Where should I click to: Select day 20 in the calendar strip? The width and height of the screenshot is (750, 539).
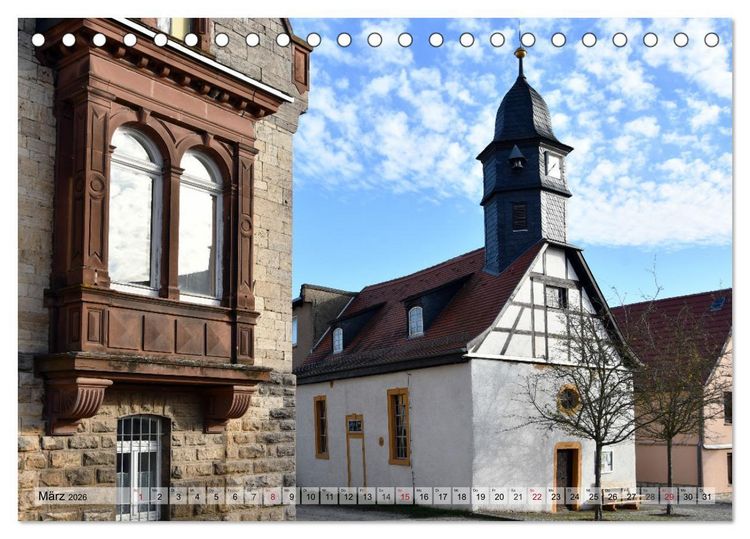pyautogui.click(x=499, y=496)
